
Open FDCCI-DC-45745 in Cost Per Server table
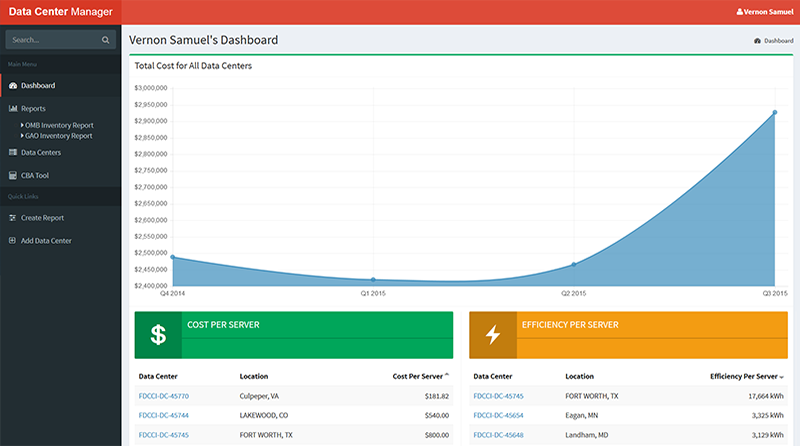click(164, 435)
